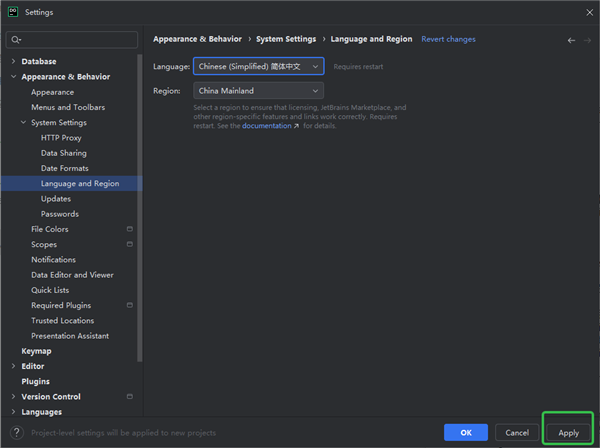Click the Revert changes link

tap(448, 40)
